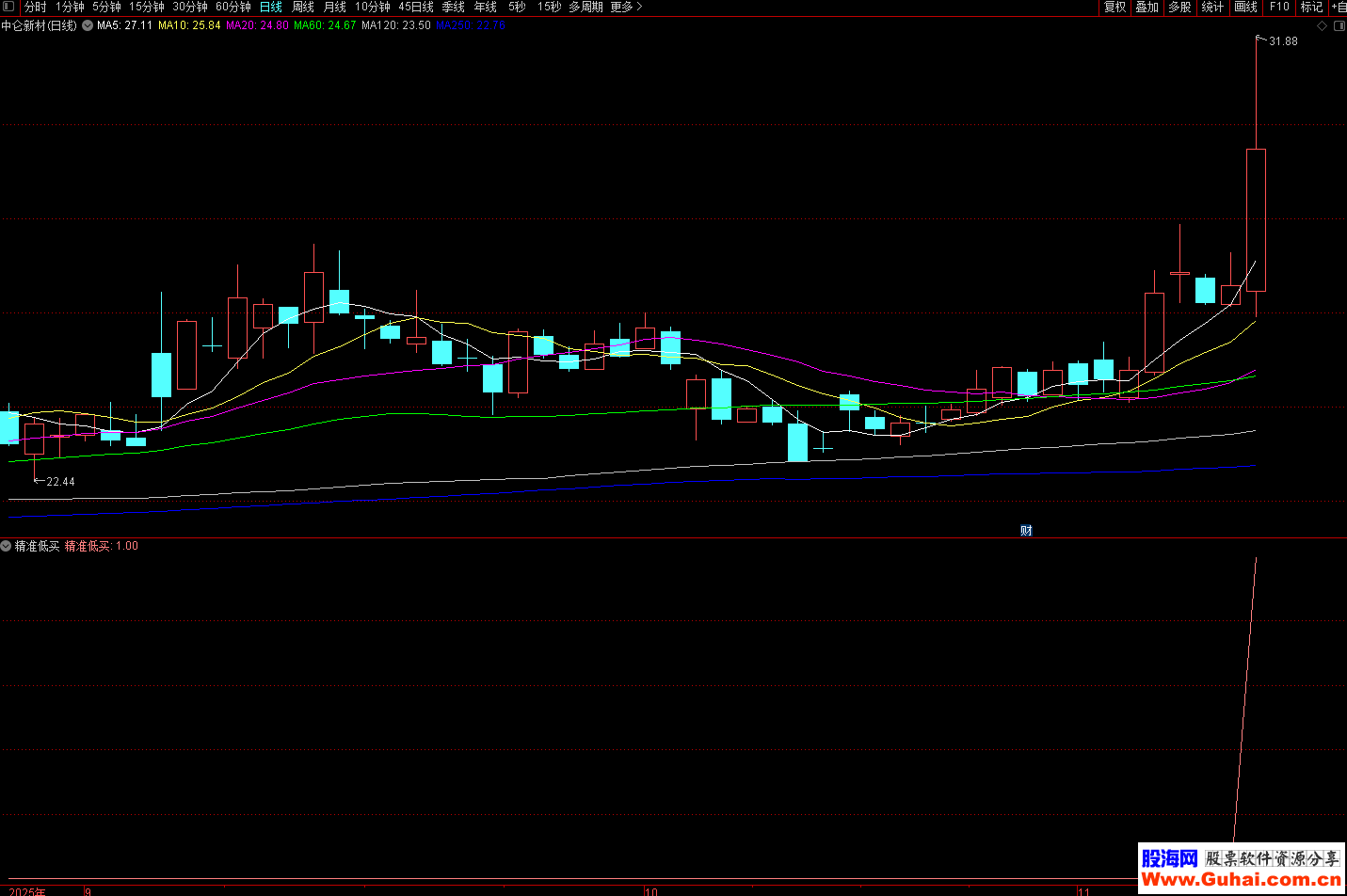Click the 31.88 high price candlestick label
The width and height of the screenshot is (1347, 896).
pos(1282,41)
